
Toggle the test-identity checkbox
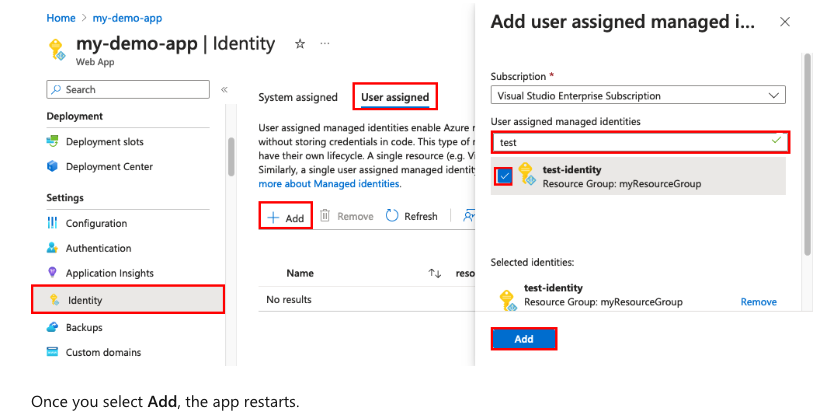[504, 176]
